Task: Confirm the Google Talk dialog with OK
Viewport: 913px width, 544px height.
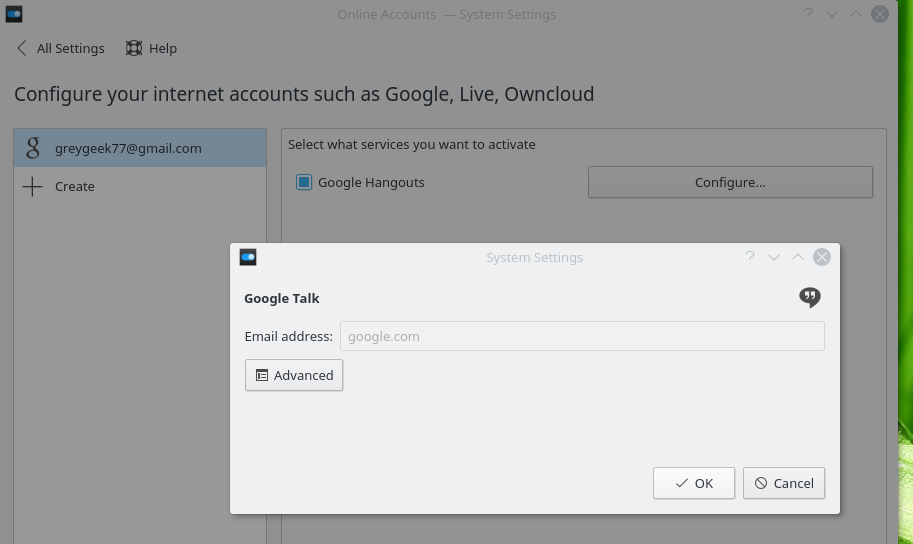Action: click(x=694, y=483)
